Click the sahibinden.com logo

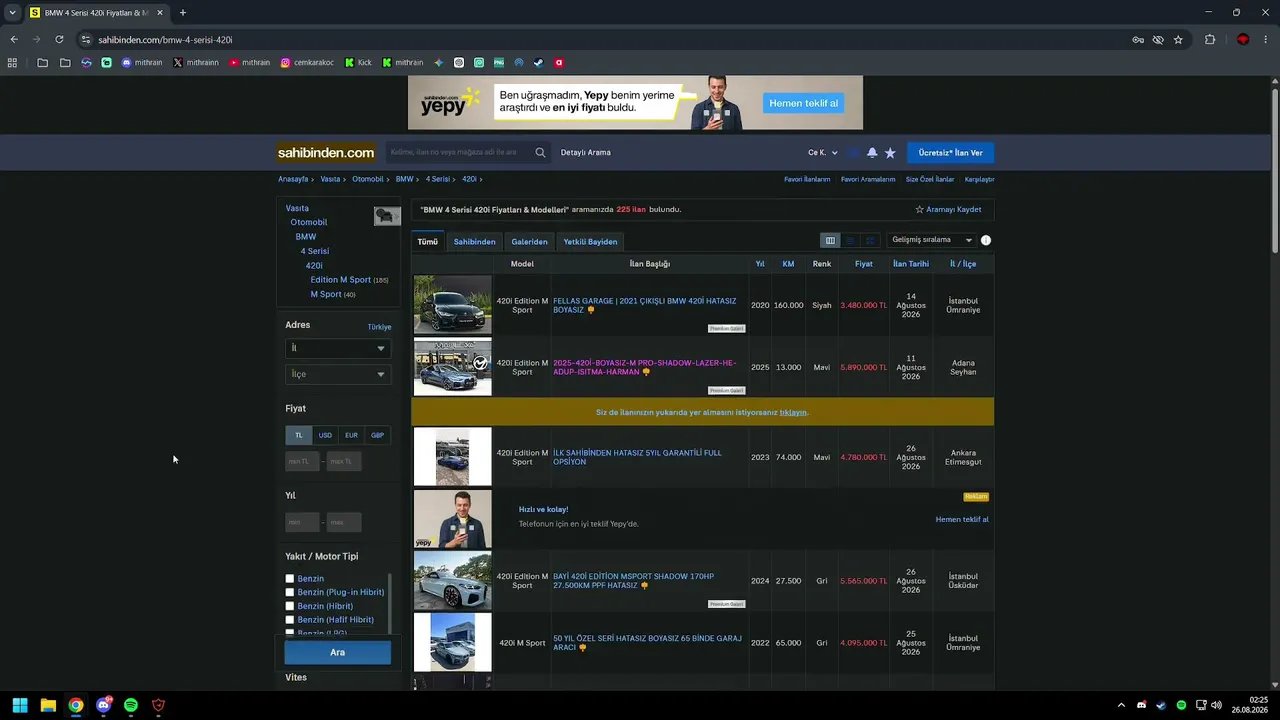[326, 153]
